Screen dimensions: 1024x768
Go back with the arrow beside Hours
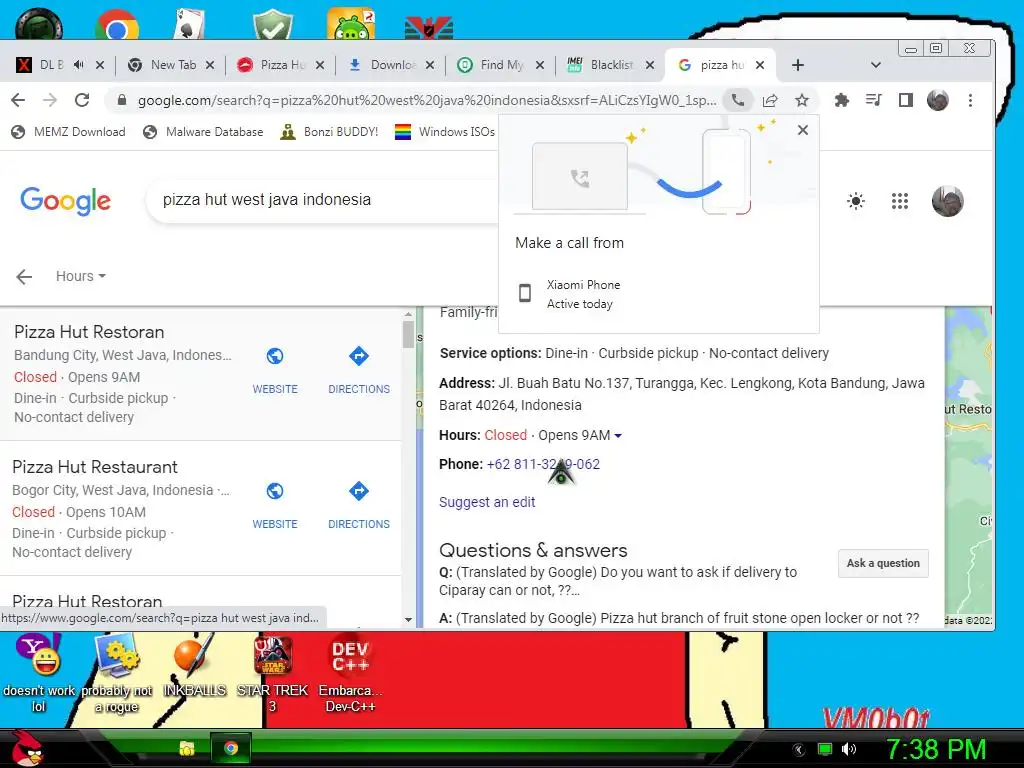[x=24, y=276]
